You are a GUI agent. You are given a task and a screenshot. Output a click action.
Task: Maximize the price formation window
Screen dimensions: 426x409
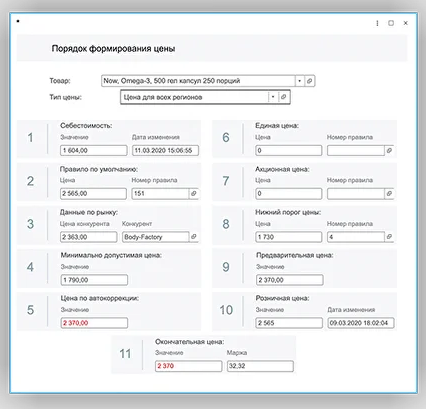coord(391,23)
